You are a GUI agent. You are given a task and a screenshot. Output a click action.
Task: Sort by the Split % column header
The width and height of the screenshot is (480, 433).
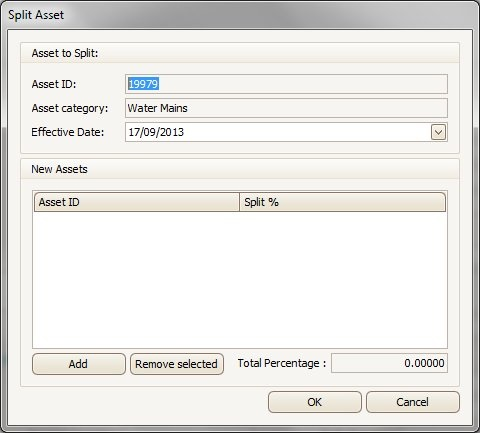pyautogui.click(x=342, y=202)
